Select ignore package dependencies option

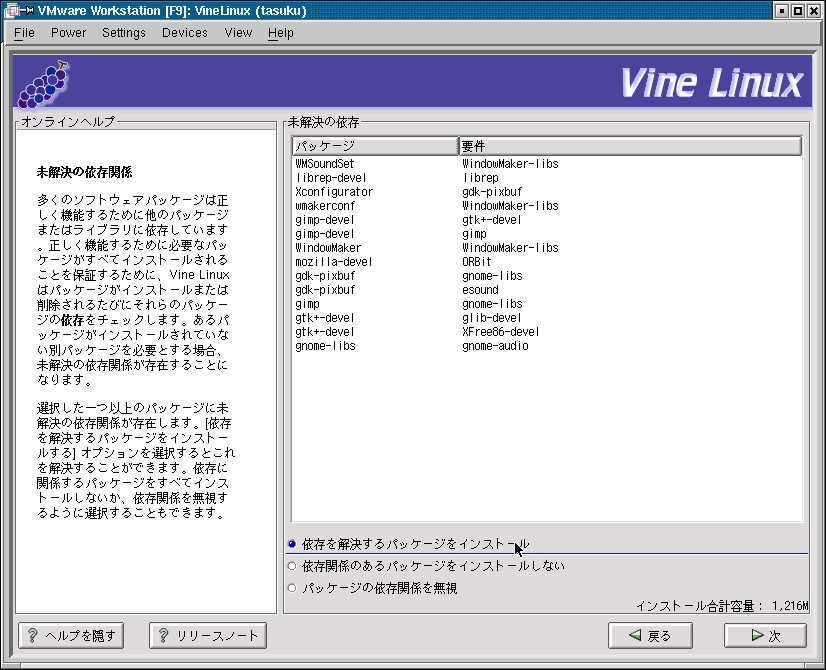[x=292, y=588]
